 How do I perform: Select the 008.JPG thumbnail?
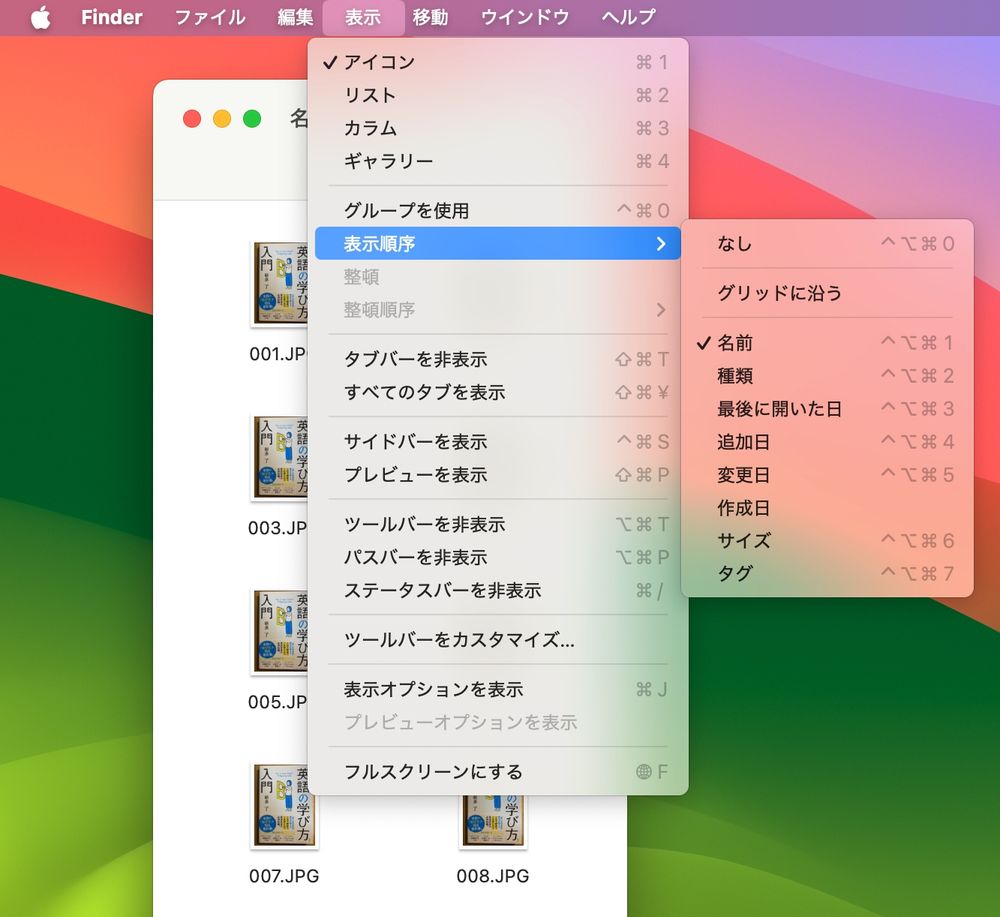[x=492, y=821]
